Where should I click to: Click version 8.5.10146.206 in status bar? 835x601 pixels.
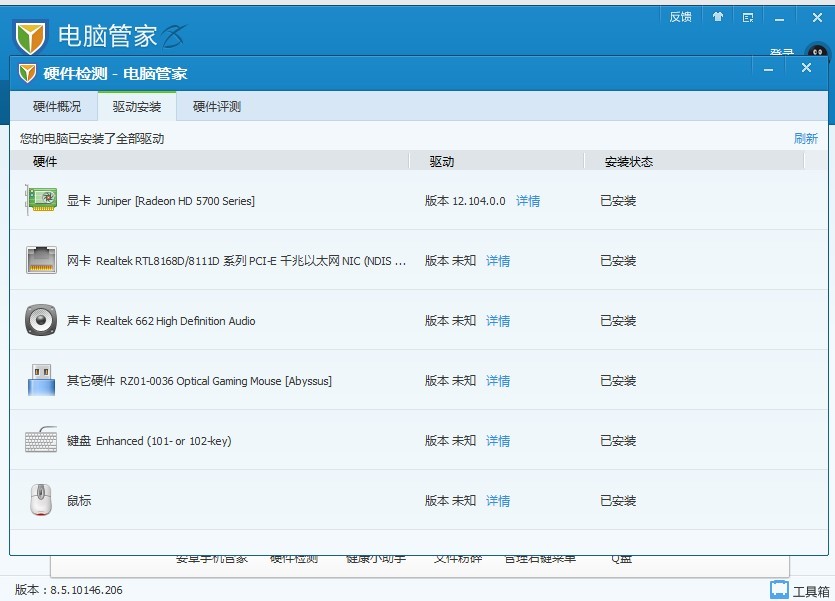coord(69,590)
